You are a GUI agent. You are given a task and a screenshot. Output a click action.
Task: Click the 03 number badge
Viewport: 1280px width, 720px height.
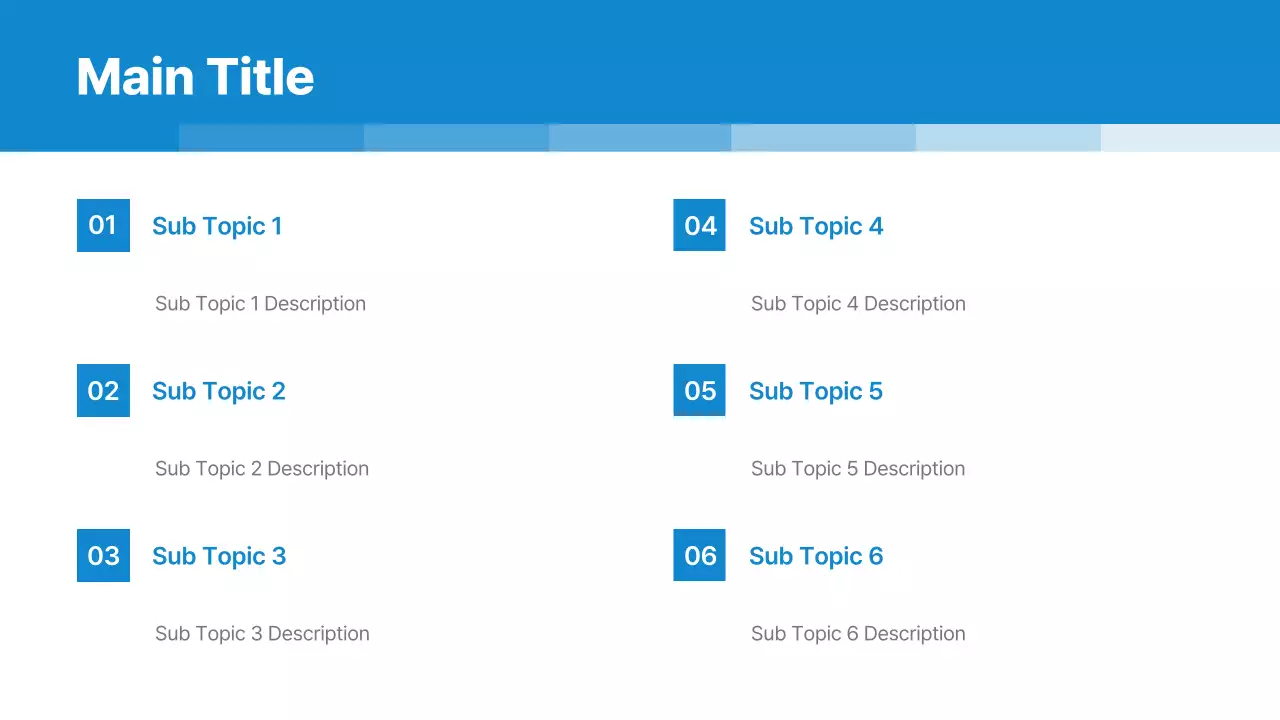tap(103, 555)
